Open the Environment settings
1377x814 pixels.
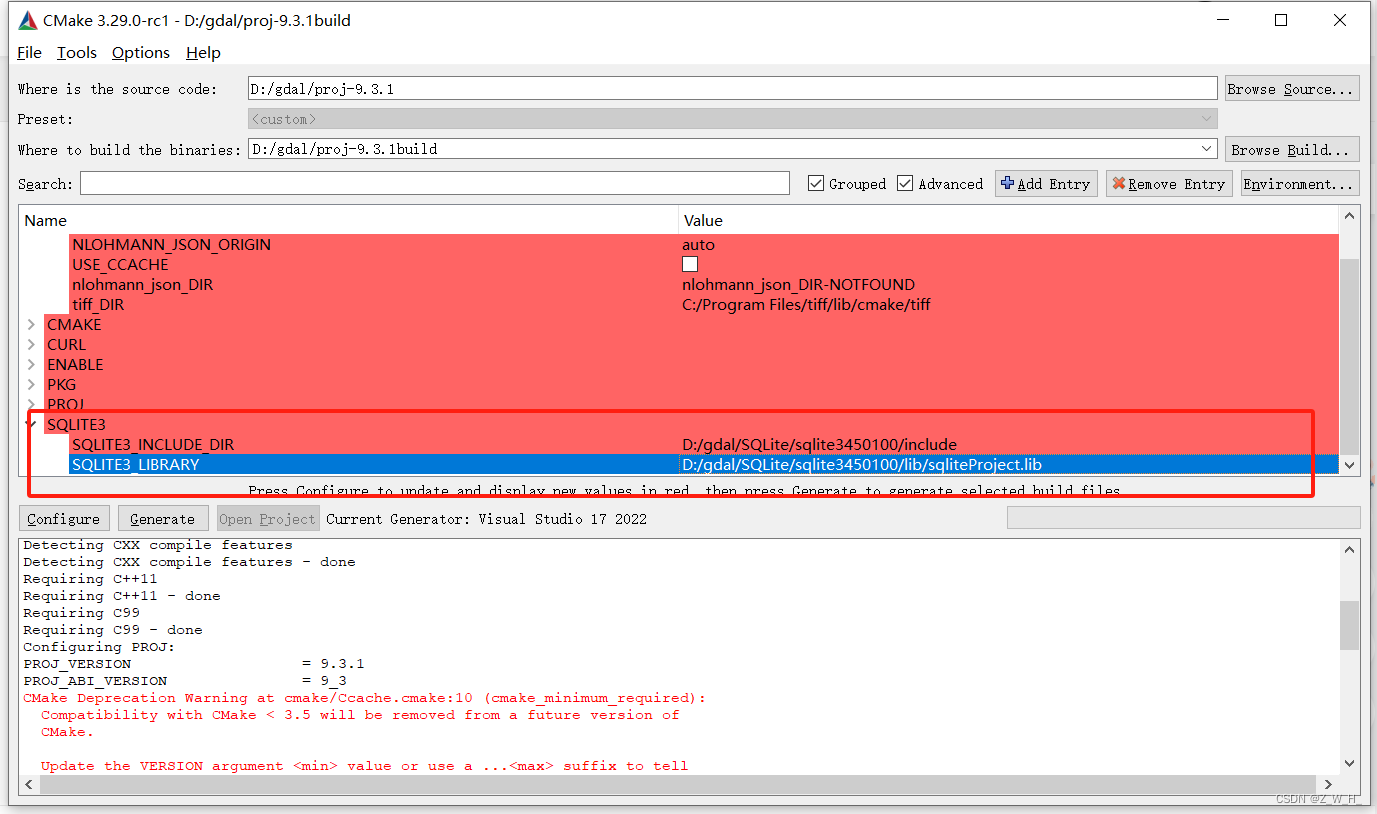click(1300, 184)
